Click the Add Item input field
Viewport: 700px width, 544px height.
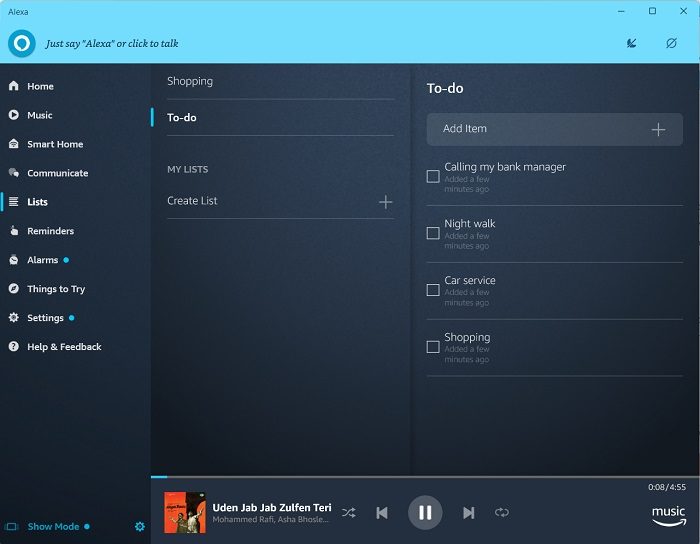pyautogui.click(x=554, y=129)
